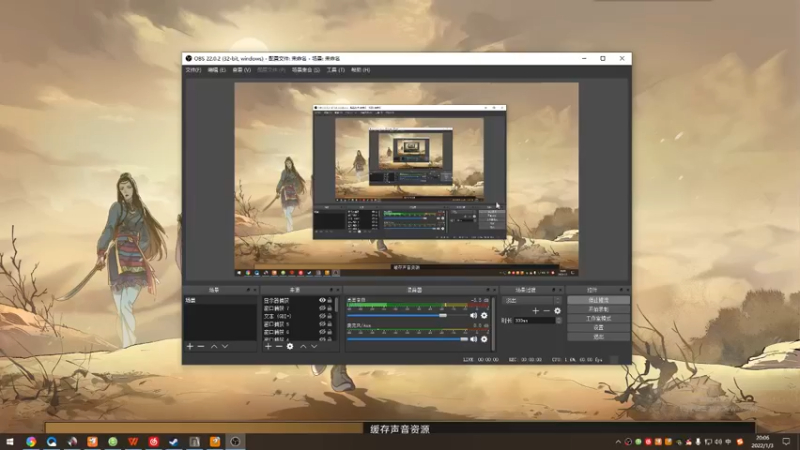The height and width of the screenshot is (450, 800).
Task: Open Mic/Aux gear settings in mixer
Action: (x=484, y=339)
